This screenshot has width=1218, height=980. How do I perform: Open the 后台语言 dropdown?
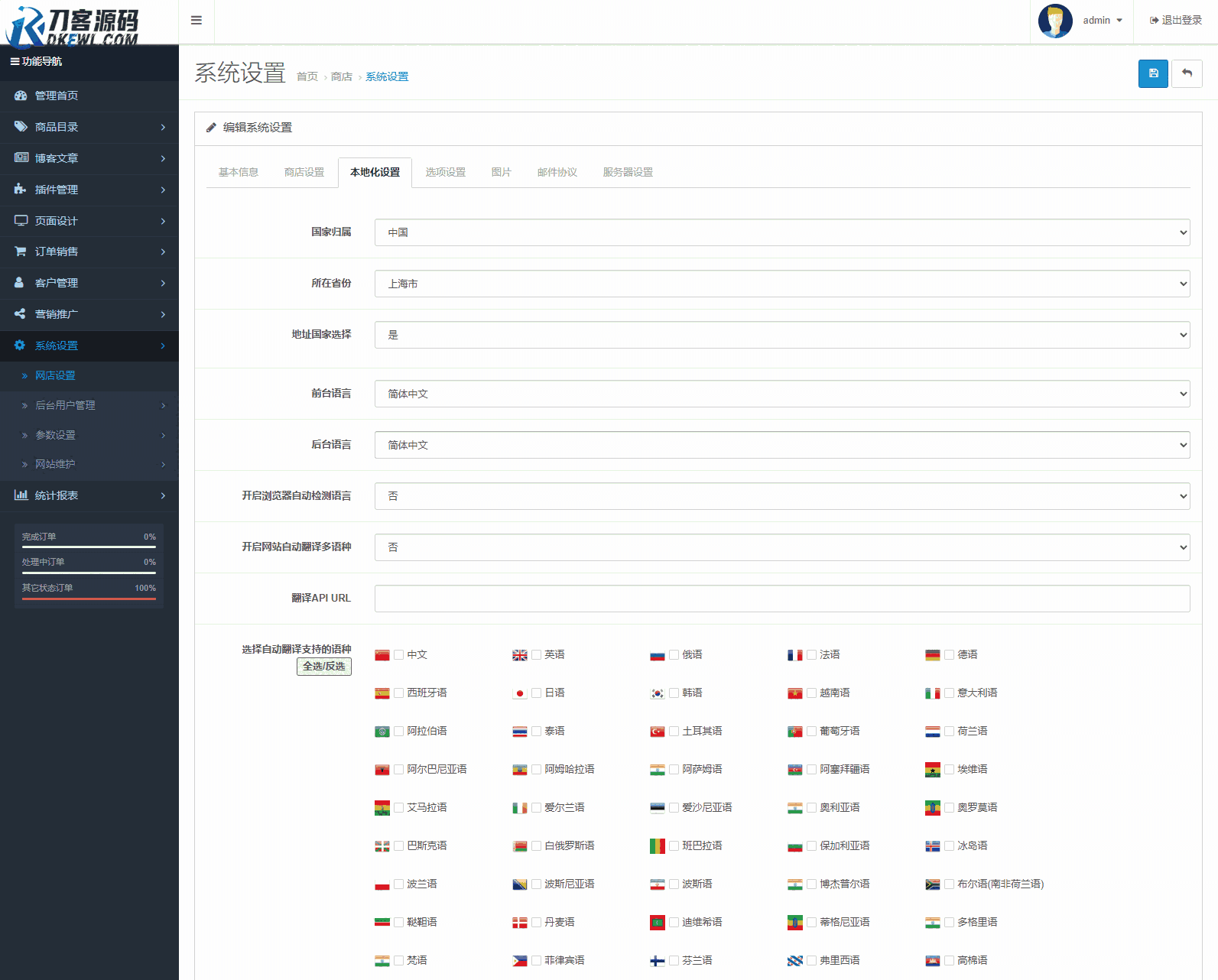coord(782,445)
